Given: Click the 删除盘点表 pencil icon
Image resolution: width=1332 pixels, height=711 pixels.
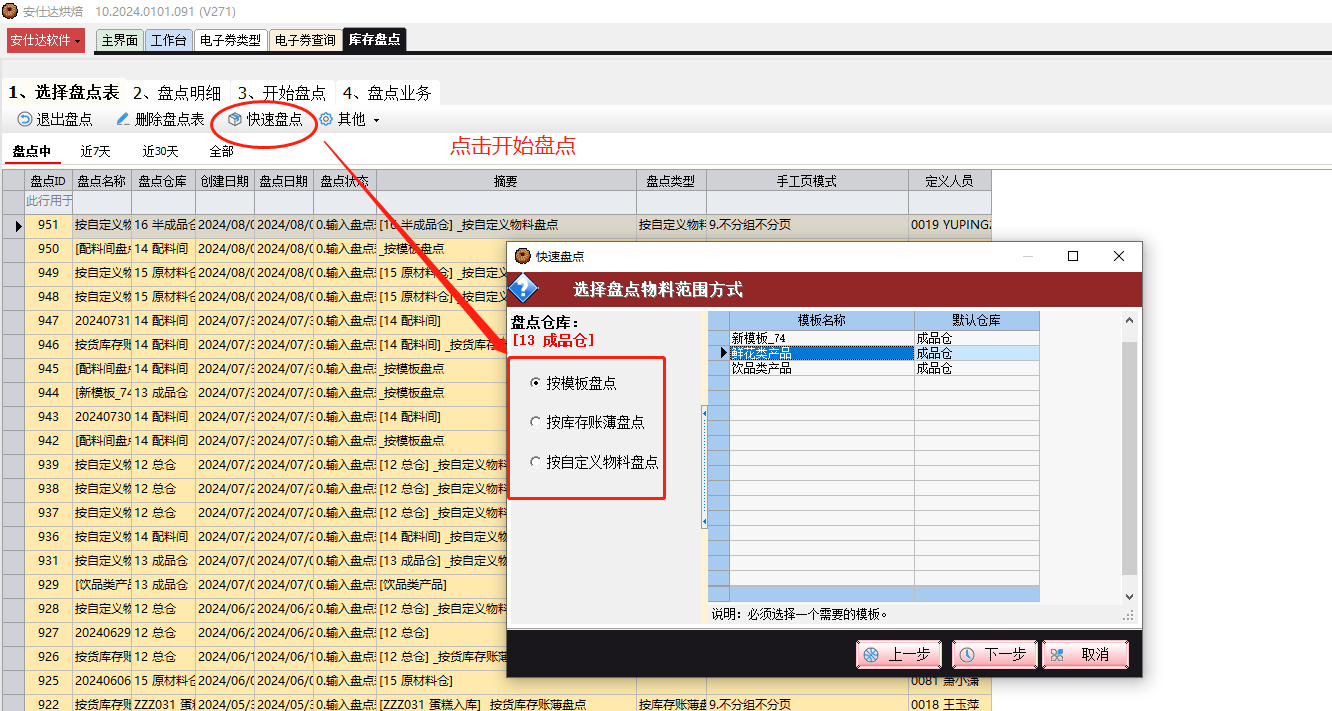Looking at the screenshot, I should point(123,120).
